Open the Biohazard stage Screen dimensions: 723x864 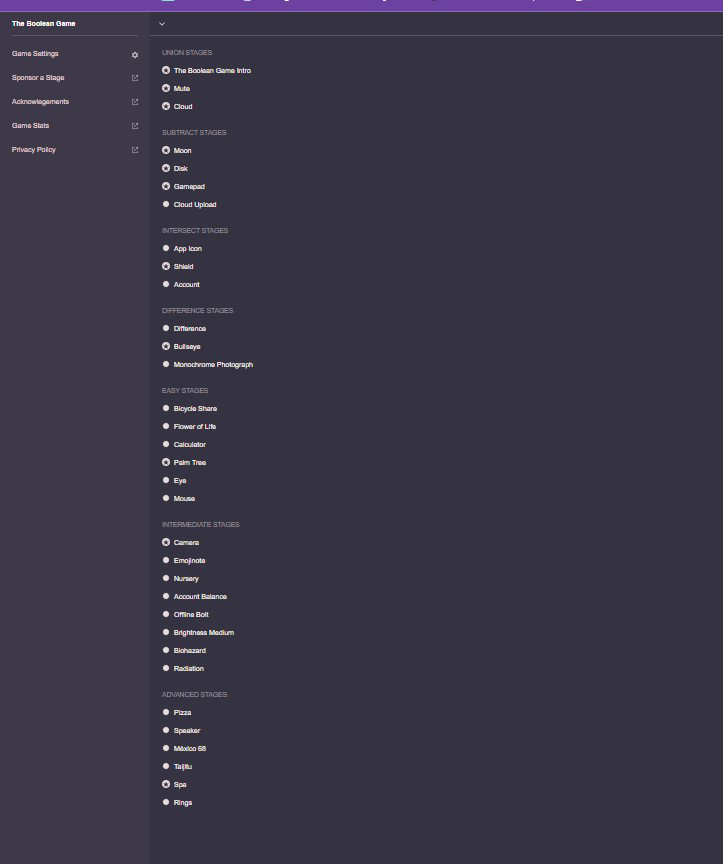click(x=189, y=651)
